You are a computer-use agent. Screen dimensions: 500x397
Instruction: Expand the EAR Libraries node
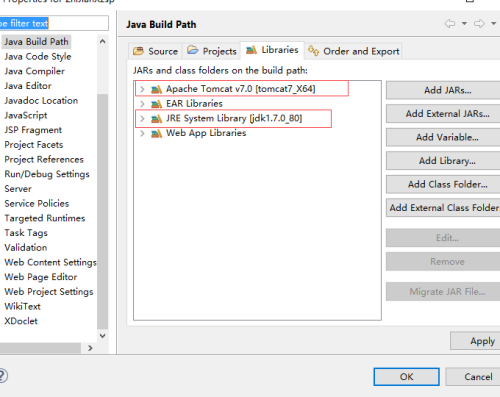pos(142,104)
